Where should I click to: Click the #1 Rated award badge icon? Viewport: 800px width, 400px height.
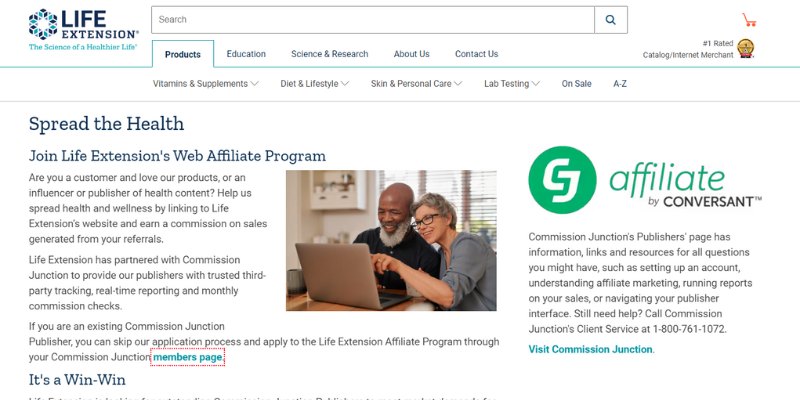(745, 48)
